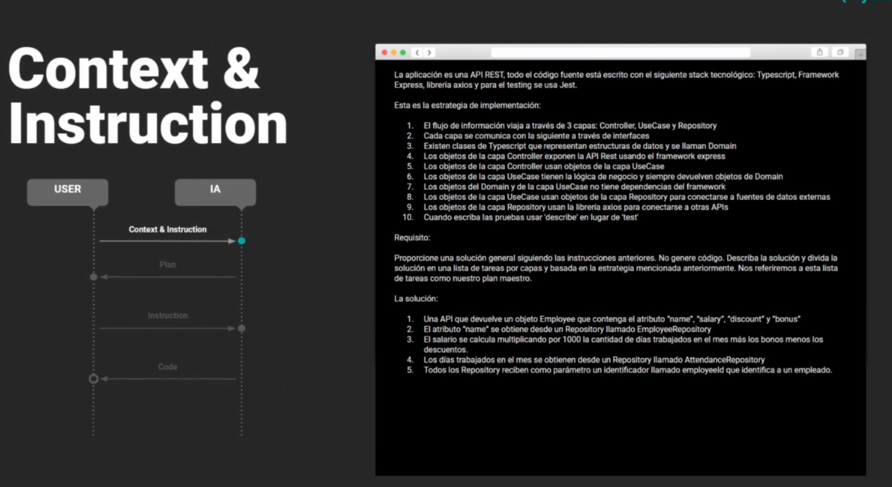This screenshot has height=487, width=892.
Task: Click the browser back arrow button
Action: (418, 52)
